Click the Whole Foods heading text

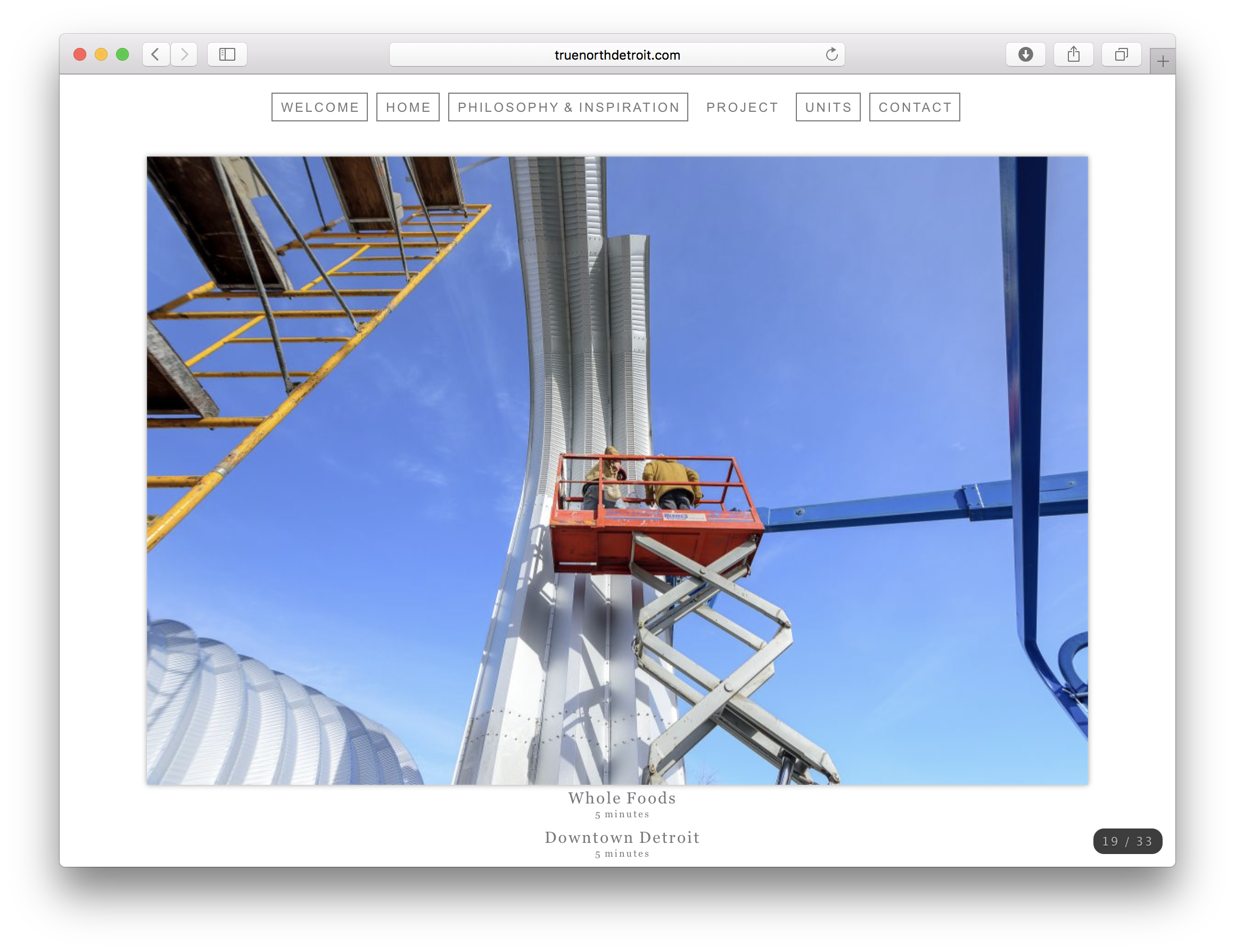622,798
